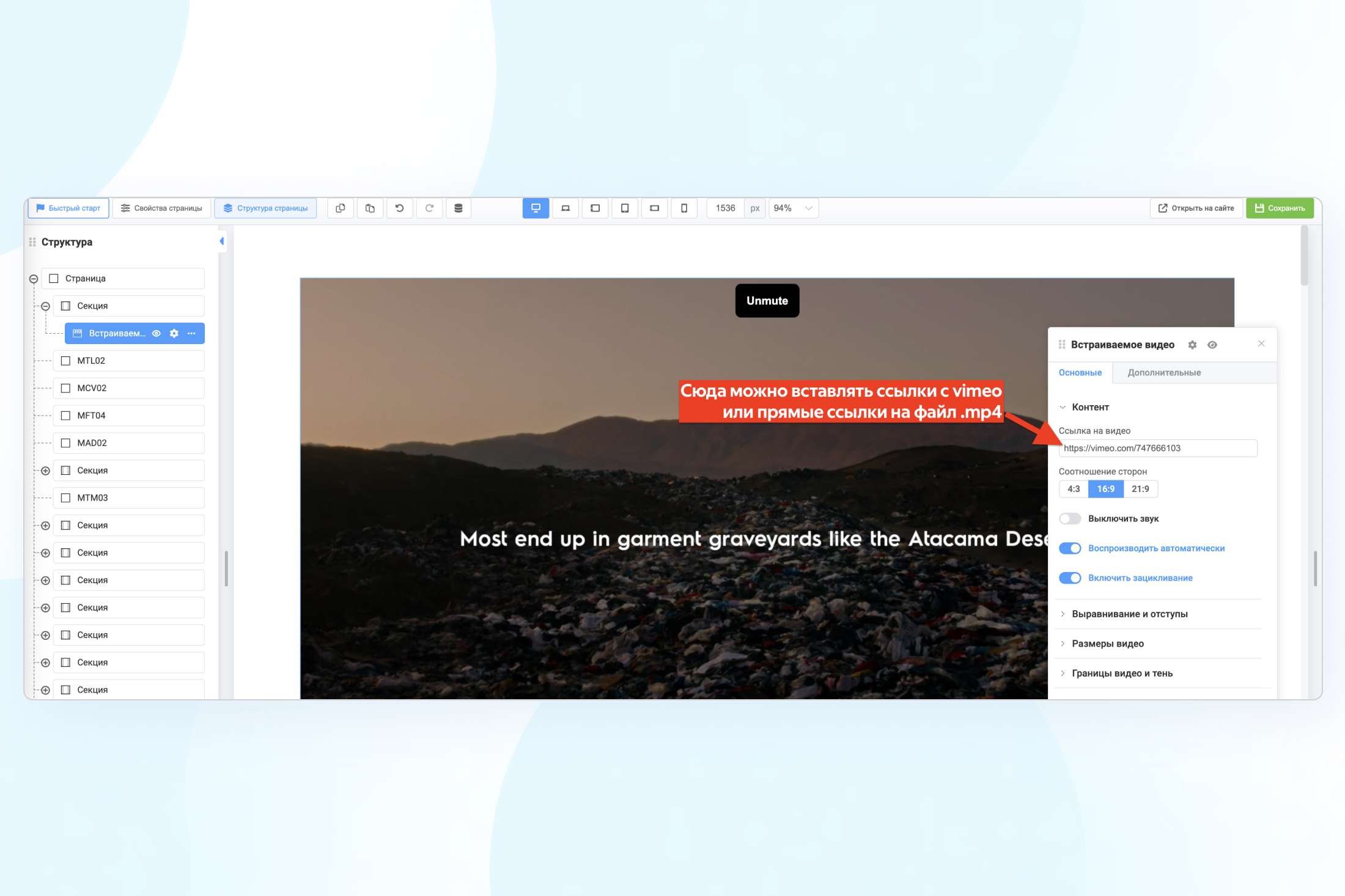Image resolution: width=1345 pixels, height=896 pixels.
Task: Select Страница in structure tree
Action: tap(123, 279)
